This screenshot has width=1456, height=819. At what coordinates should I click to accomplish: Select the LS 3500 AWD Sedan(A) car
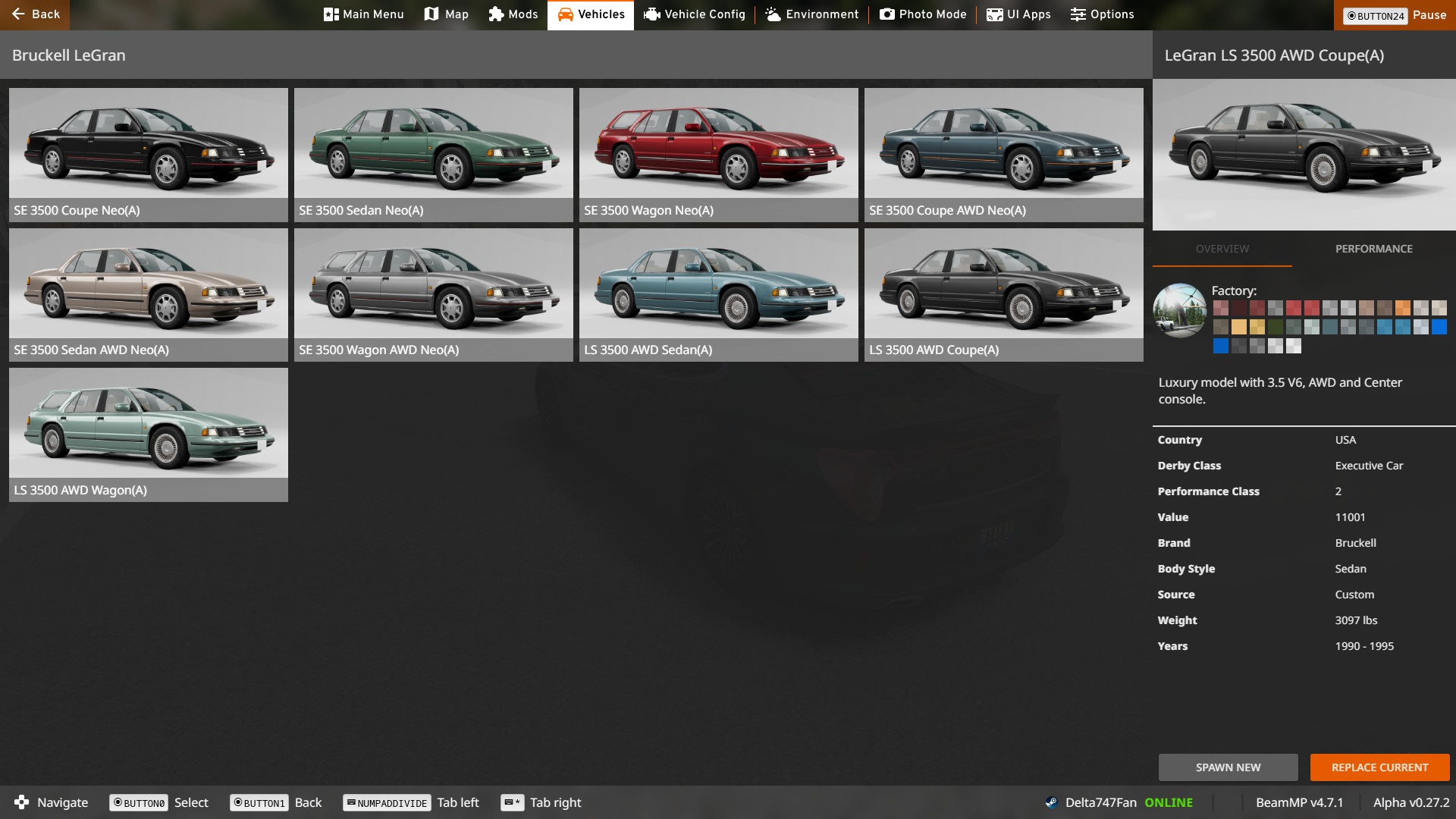719,295
